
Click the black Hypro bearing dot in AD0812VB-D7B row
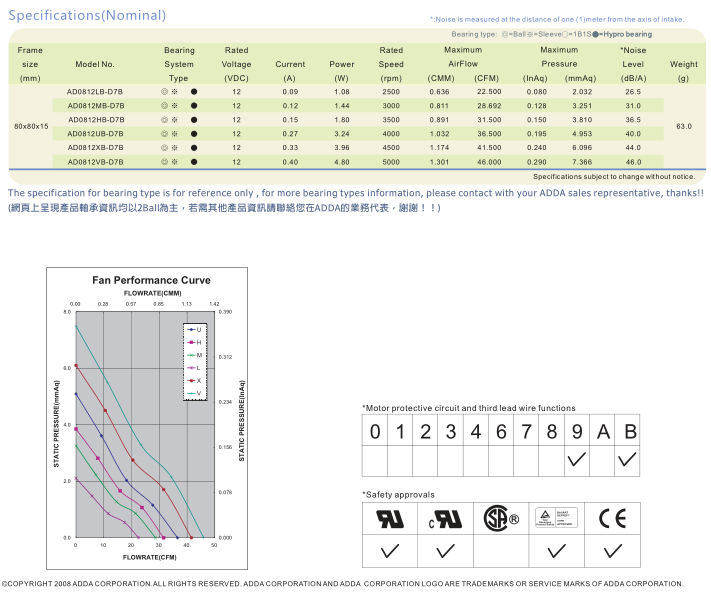click(194, 162)
